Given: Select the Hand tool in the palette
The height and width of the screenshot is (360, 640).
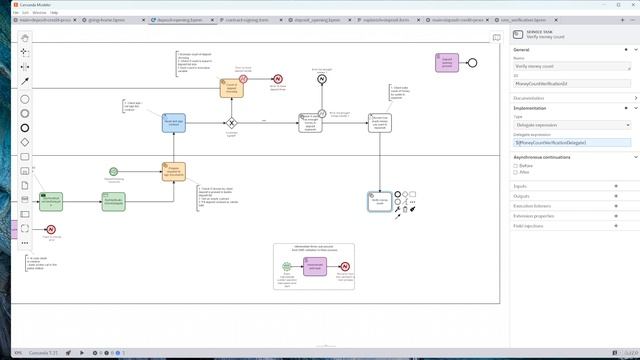Looking at the screenshot, I should tap(25, 38).
